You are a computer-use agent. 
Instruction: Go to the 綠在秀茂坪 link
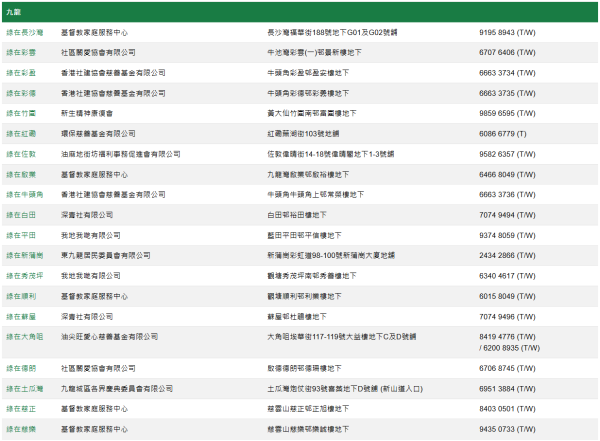tap(22, 275)
